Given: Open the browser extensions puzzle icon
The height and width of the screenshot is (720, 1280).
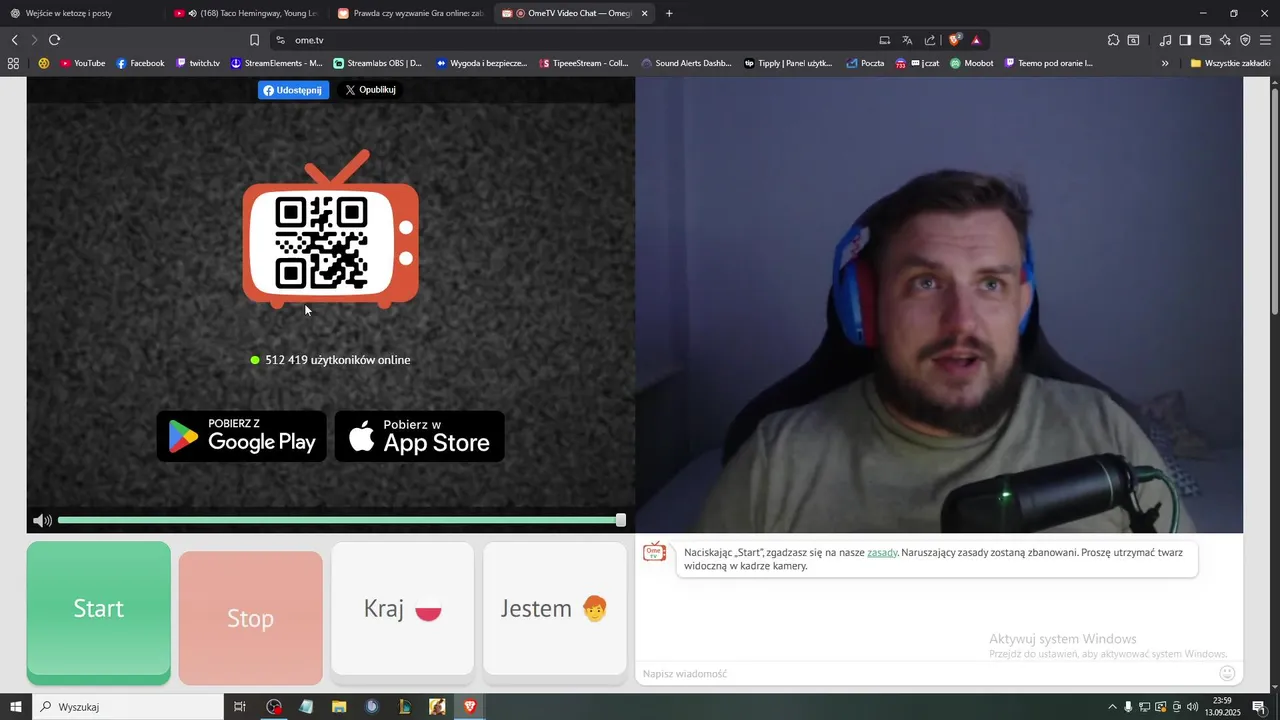Looking at the screenshot, I should [x=1113, y=40].
